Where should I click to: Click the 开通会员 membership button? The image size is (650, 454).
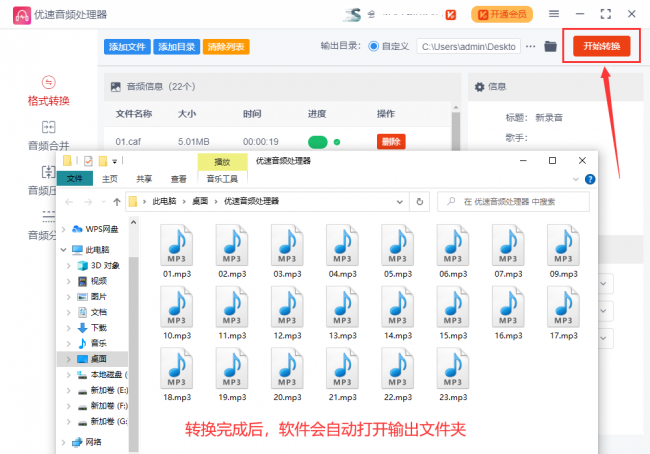[x=502, y=15]
